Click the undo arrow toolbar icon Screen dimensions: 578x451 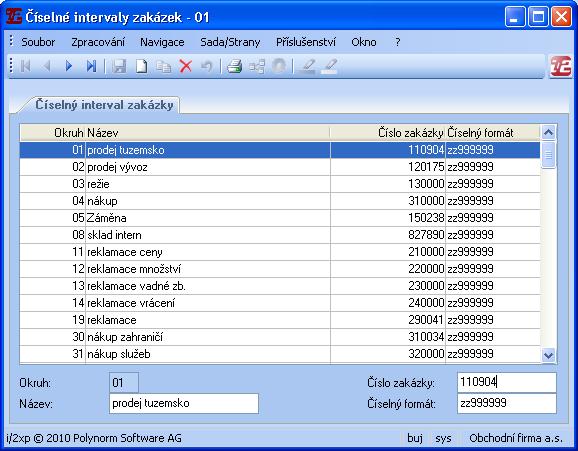(x=207, y=66)
